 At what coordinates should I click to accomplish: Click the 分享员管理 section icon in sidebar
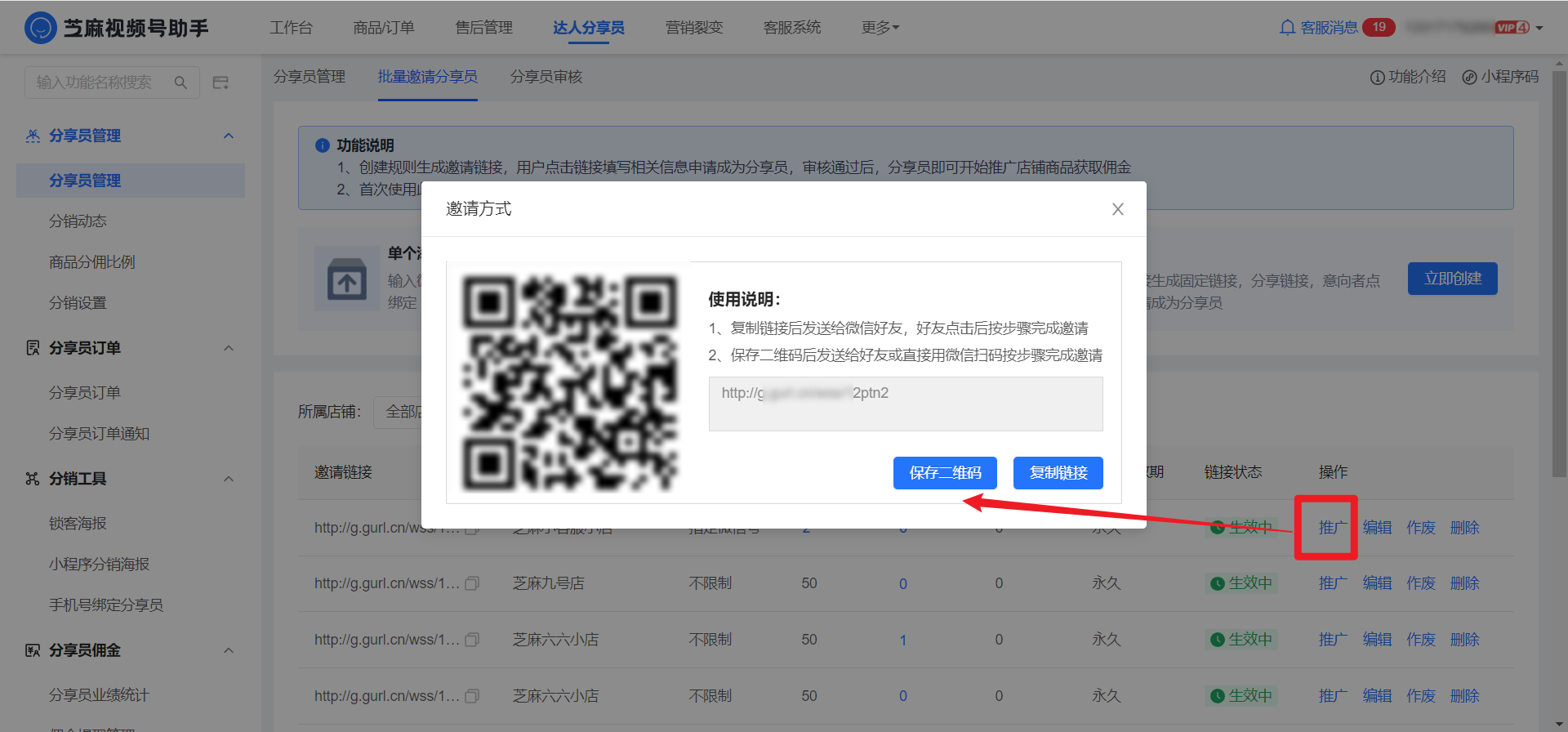(33, 136)
